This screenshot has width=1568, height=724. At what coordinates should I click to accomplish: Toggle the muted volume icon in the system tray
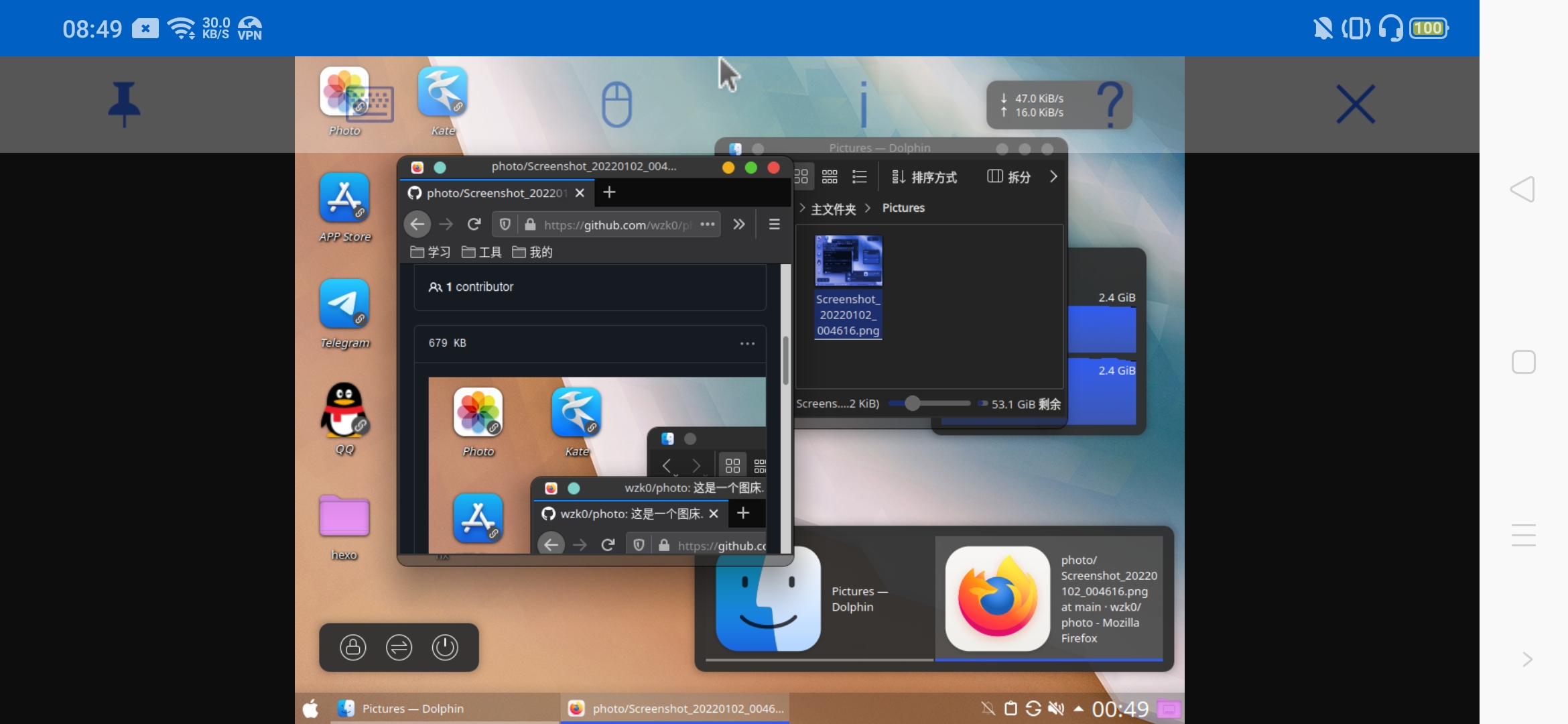(1056, 709)
